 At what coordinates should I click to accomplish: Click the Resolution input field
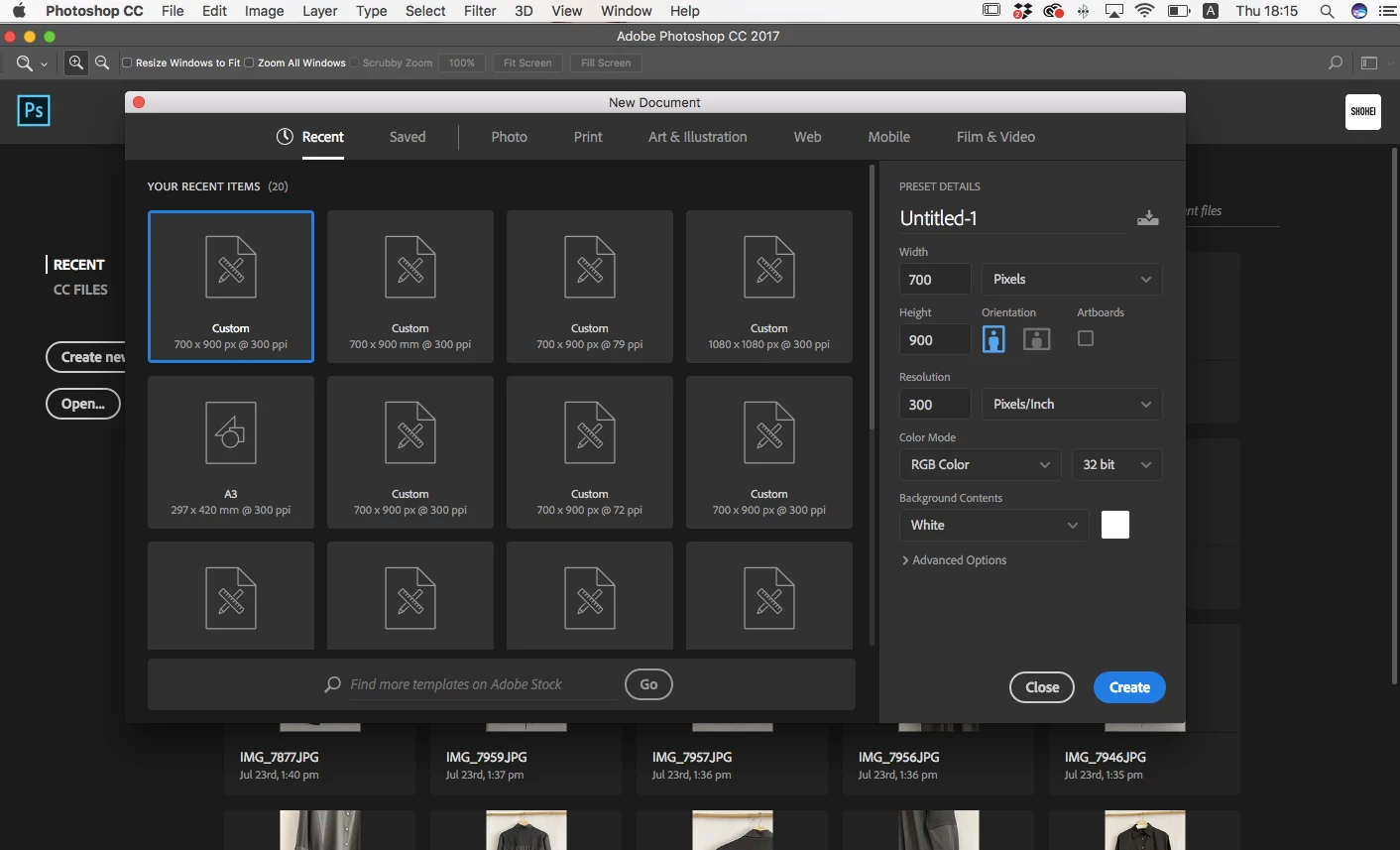935,405
